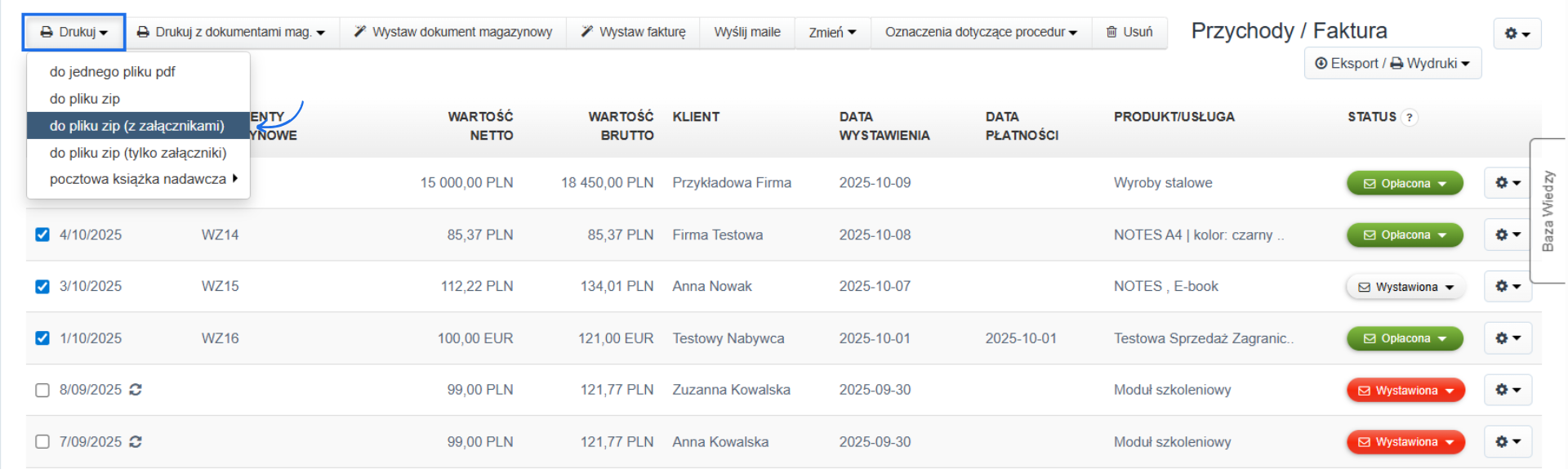The width and height of the screenshot is (1568, 474).
Task: Click Wystaw fakturę button
Action: coord(633,32)
